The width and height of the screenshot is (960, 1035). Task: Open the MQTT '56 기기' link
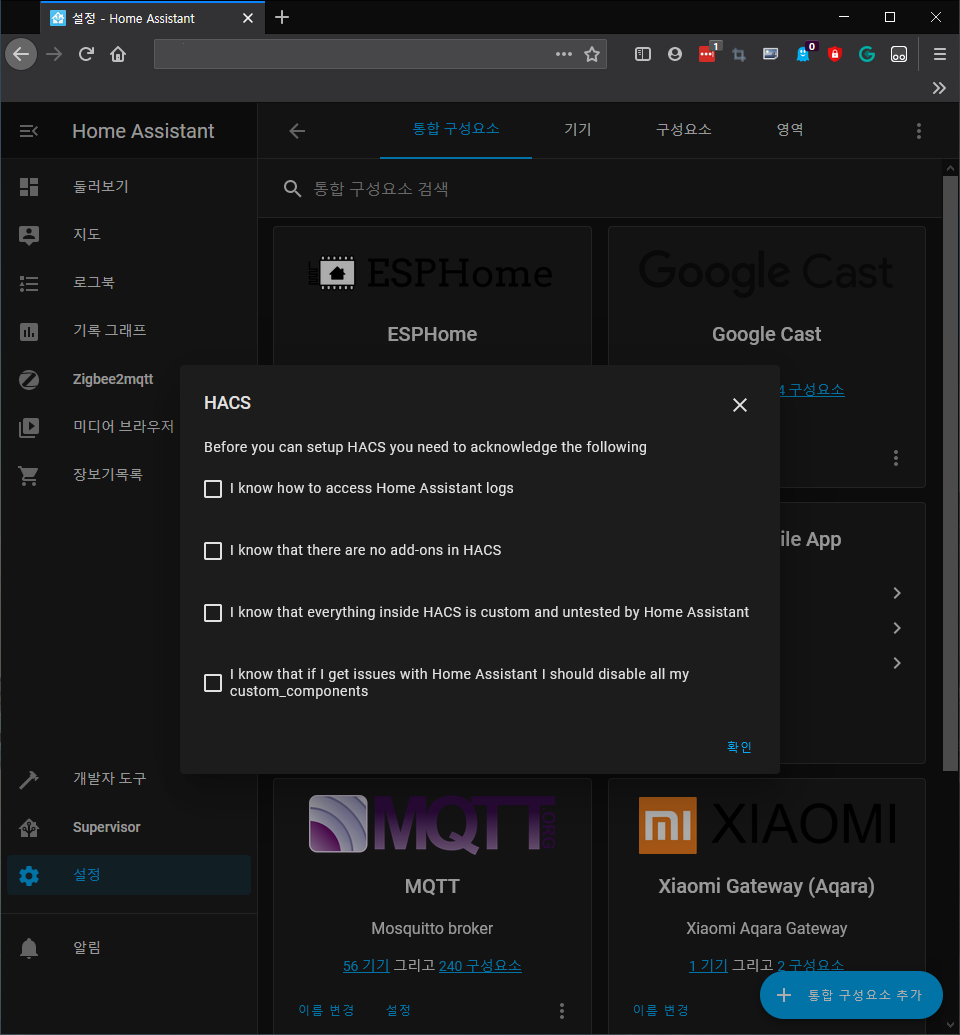pos(366,966)
